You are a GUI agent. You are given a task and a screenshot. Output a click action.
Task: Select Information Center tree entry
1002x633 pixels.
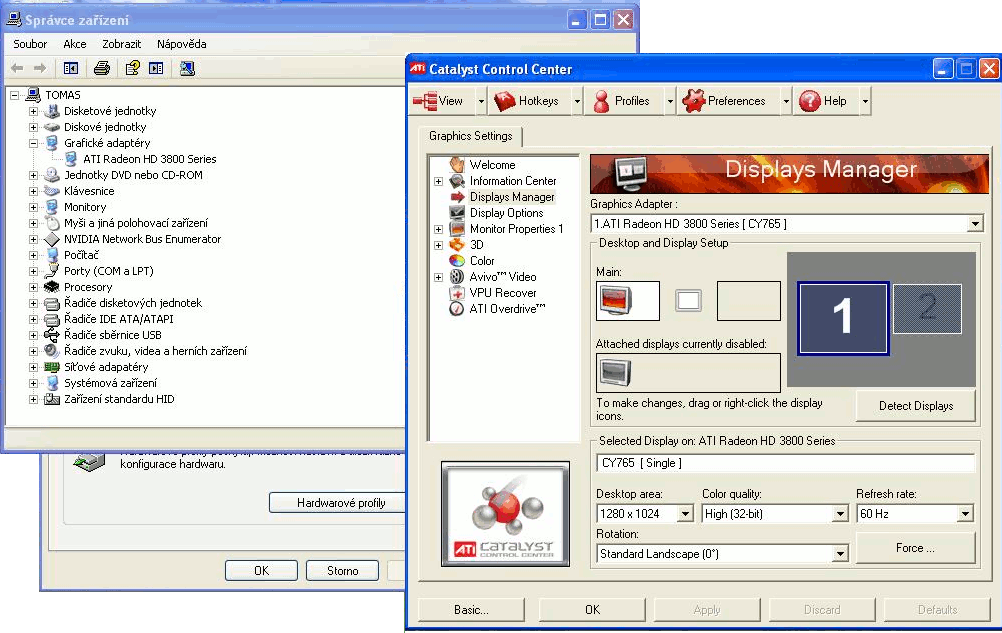(513, 181)
